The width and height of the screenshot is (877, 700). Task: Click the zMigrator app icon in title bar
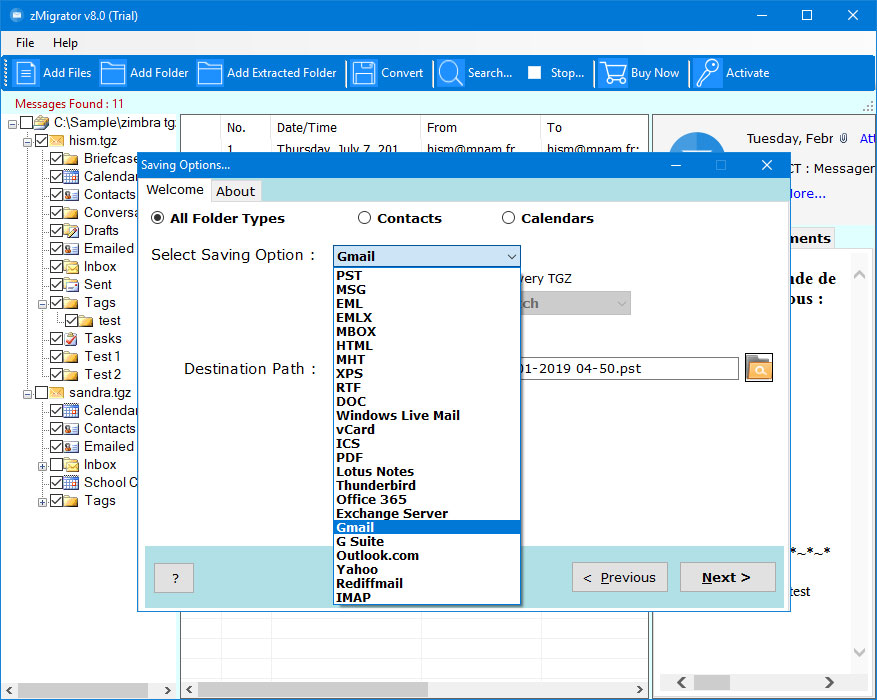[x=16, y=15]
